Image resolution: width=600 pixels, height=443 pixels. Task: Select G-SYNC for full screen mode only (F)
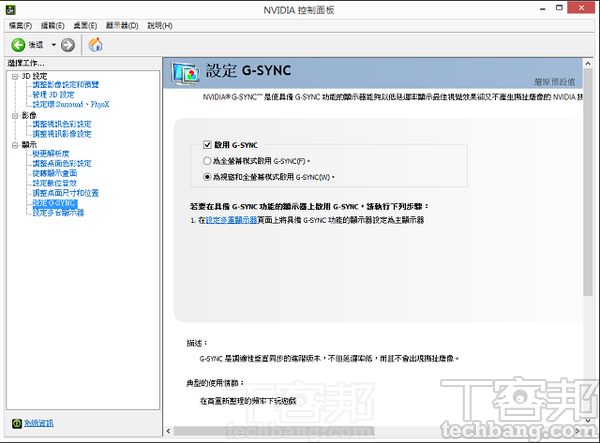point(207,161)
